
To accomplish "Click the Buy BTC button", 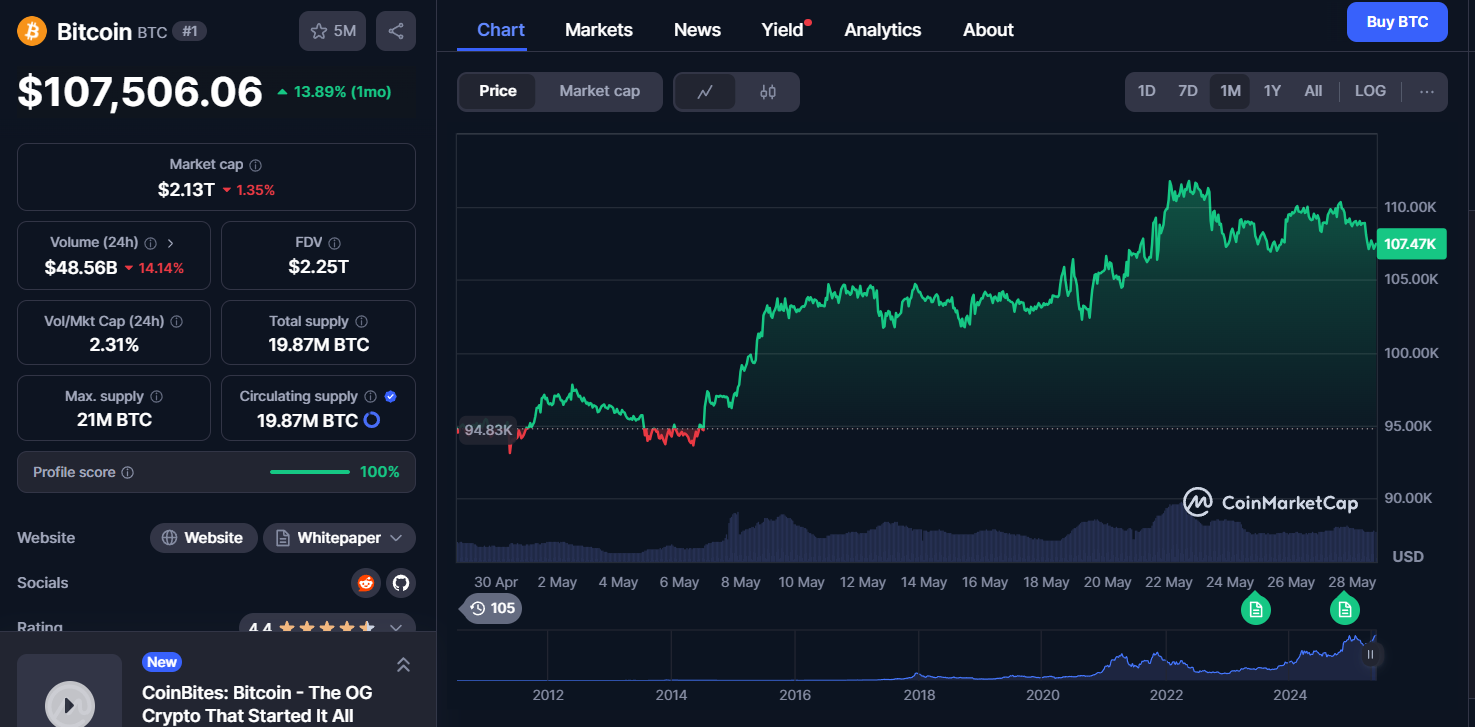I will tap(1397, 22).
